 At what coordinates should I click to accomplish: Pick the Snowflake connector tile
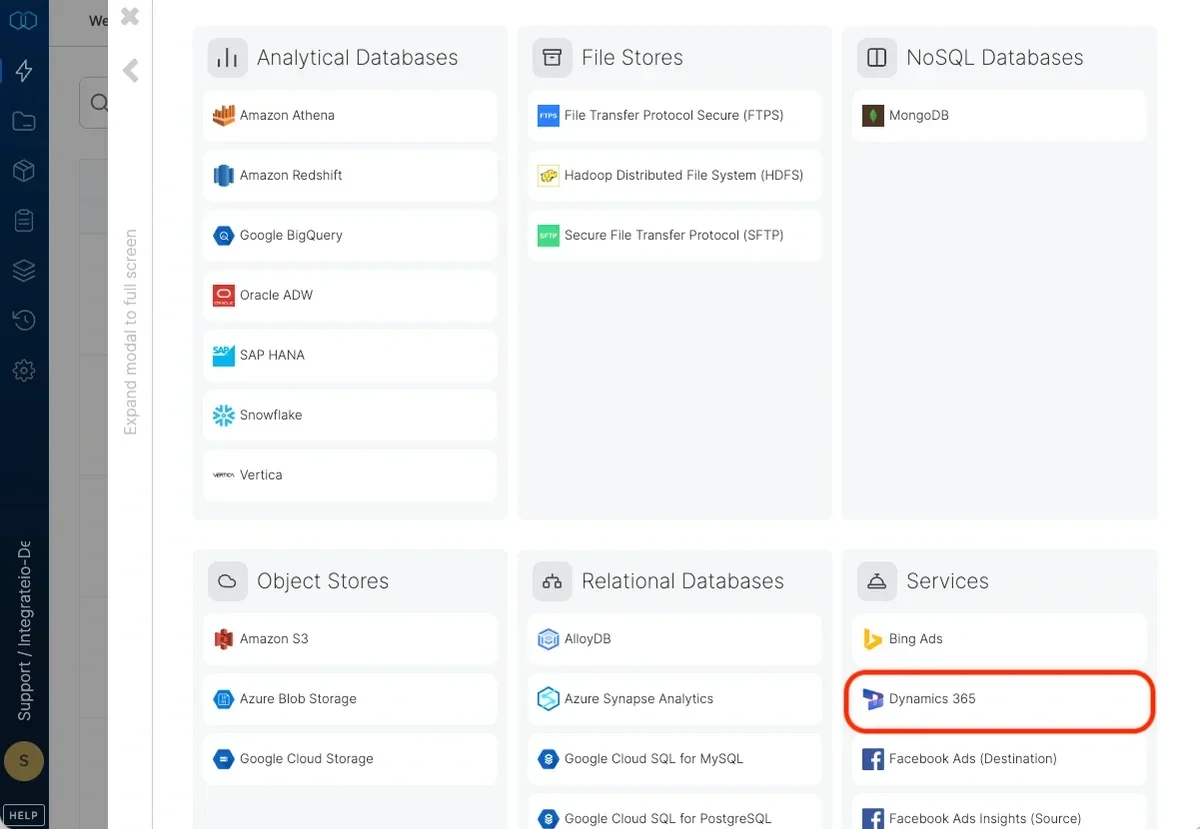coord(349,415)
